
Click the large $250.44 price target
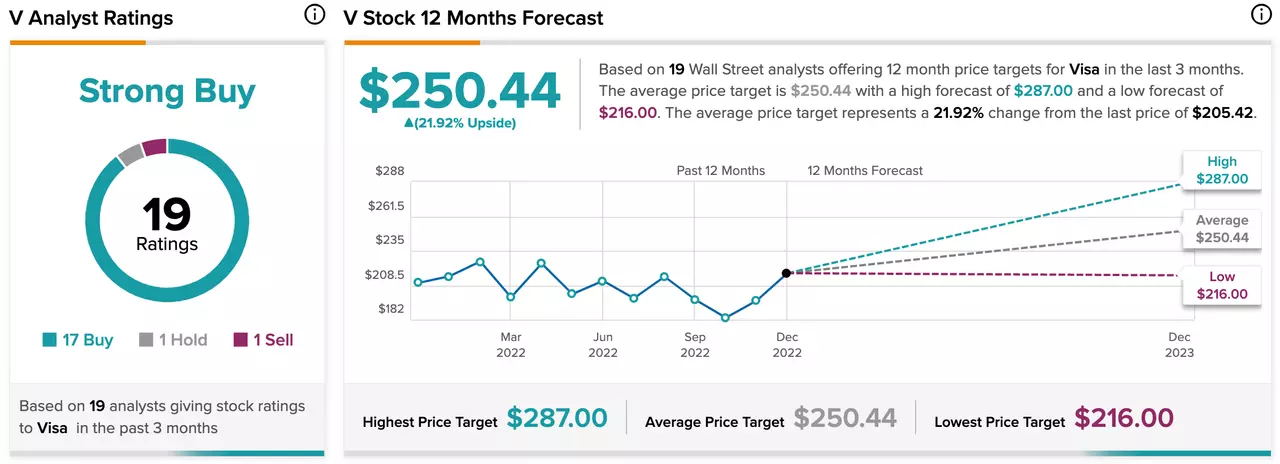coord(460,91)
